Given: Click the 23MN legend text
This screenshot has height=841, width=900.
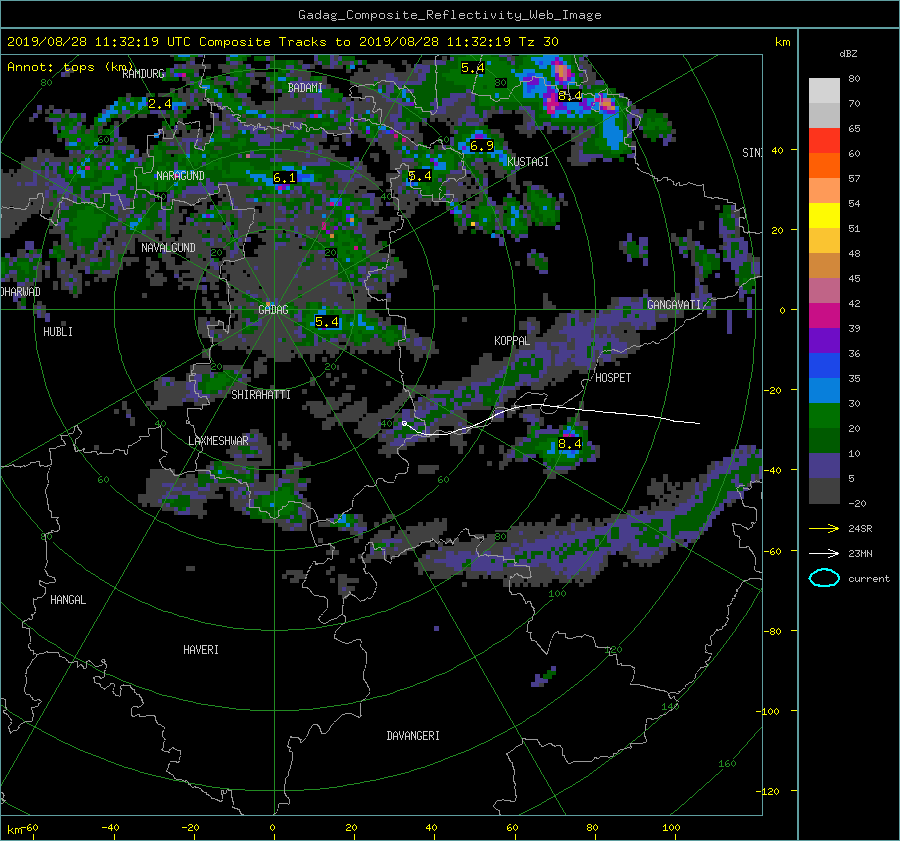Looking at the screenshot, I should [x=860, y=553].
